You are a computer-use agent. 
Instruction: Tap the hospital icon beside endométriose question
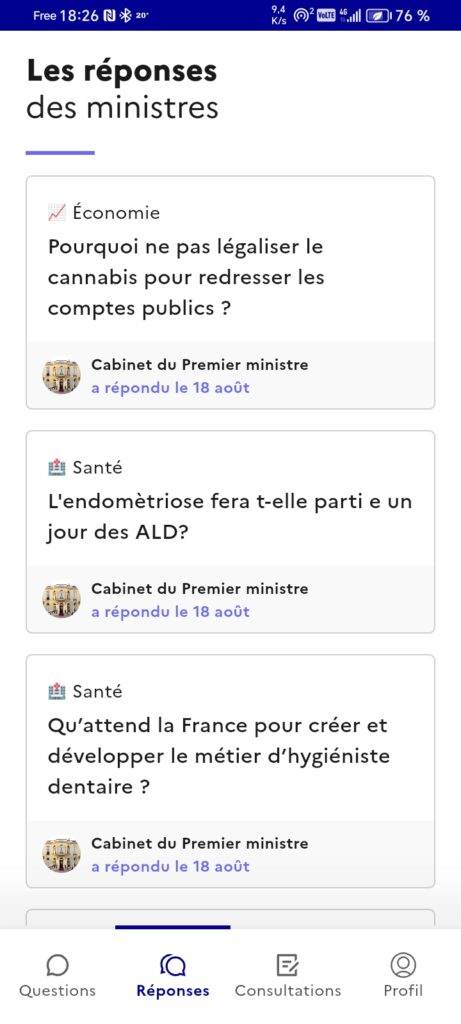(x=57, y=468)
